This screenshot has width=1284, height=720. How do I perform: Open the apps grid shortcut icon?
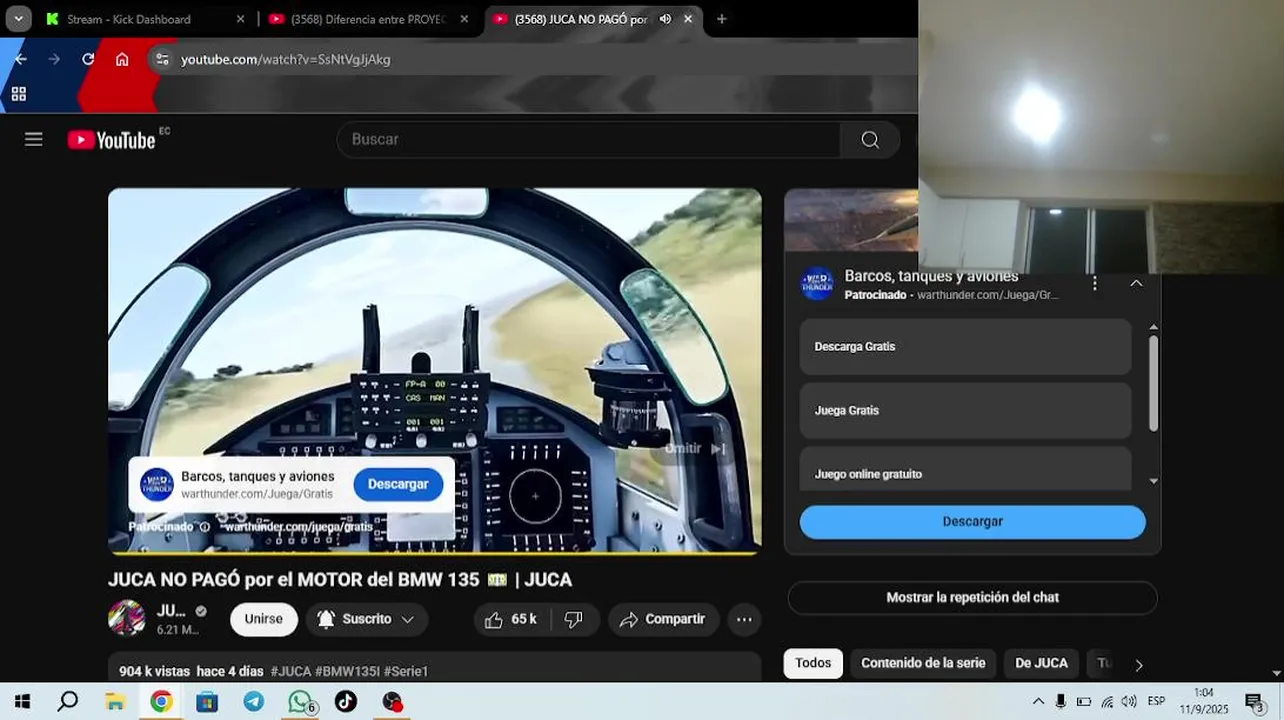[18, 94]
